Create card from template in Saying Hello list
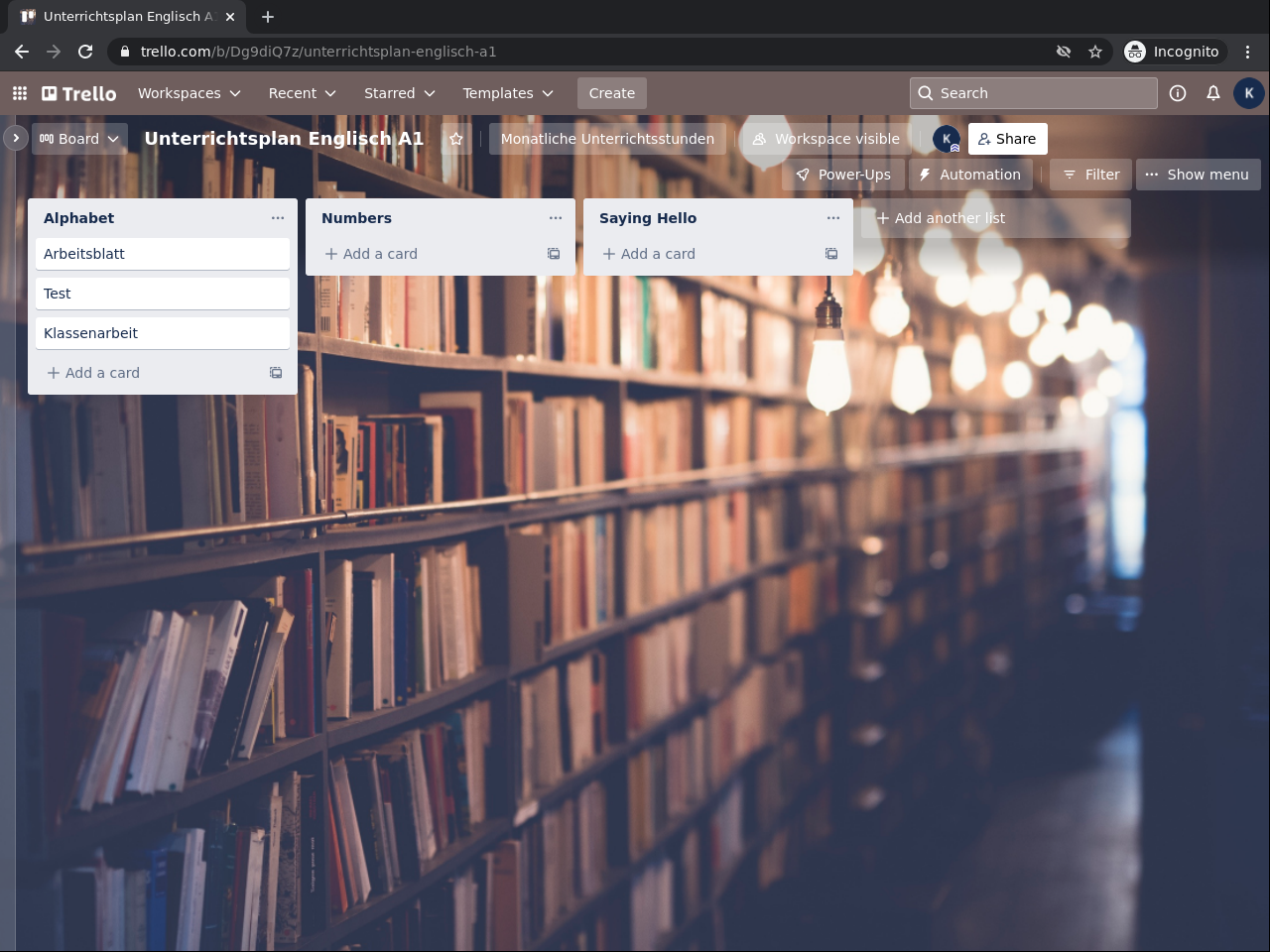The height and width of the screenshot is (952, 1270). point(831,254)
